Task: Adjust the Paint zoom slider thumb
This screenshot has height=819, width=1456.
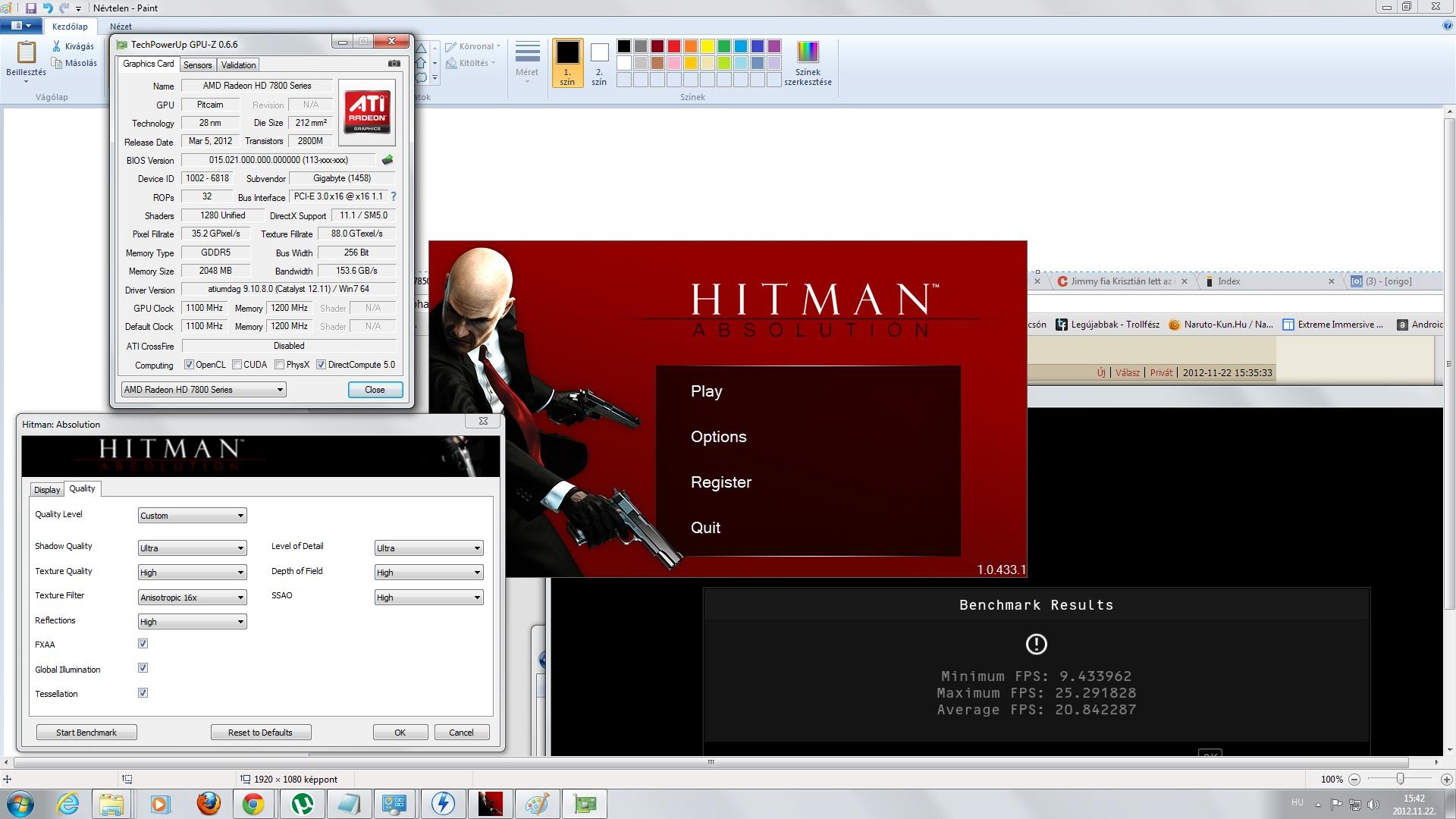Action: click(x=1400, y=779)
